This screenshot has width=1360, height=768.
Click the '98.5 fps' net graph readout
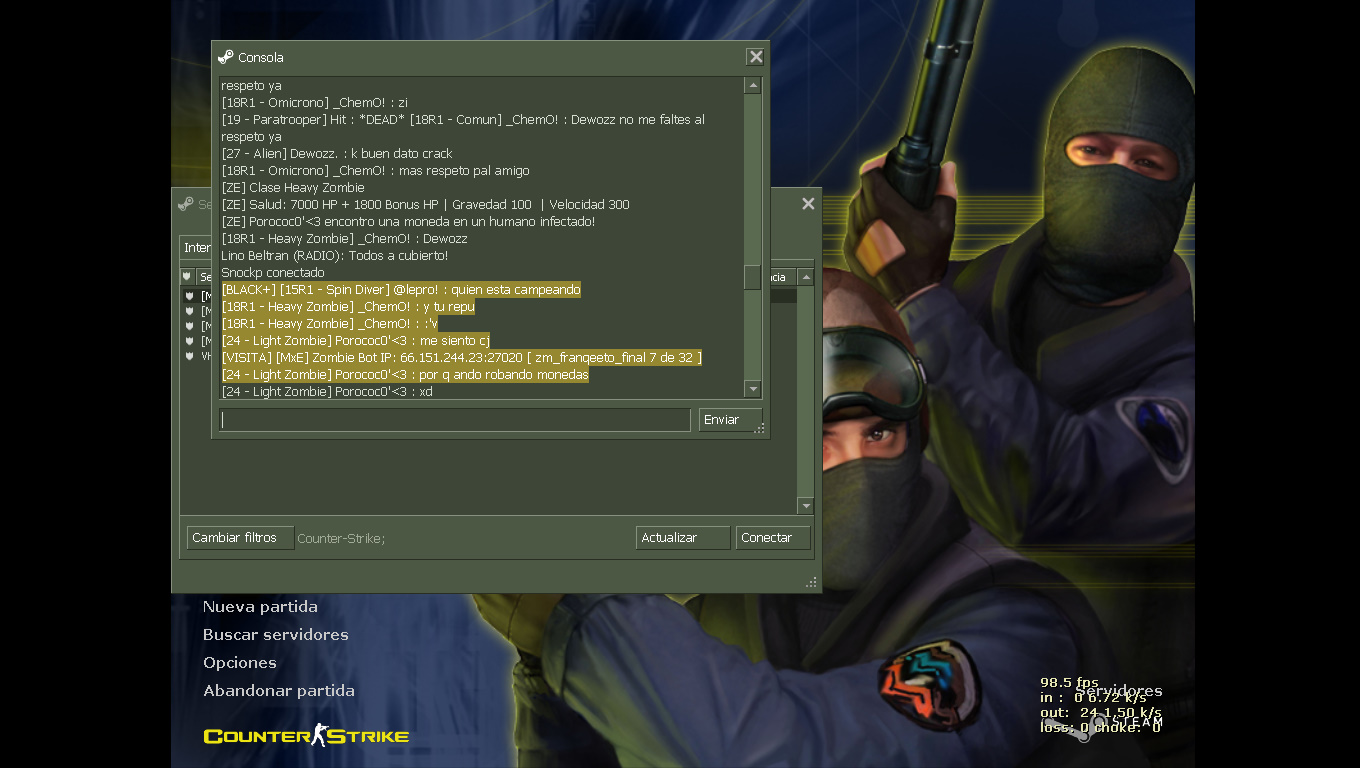[x=1069, y=683]
